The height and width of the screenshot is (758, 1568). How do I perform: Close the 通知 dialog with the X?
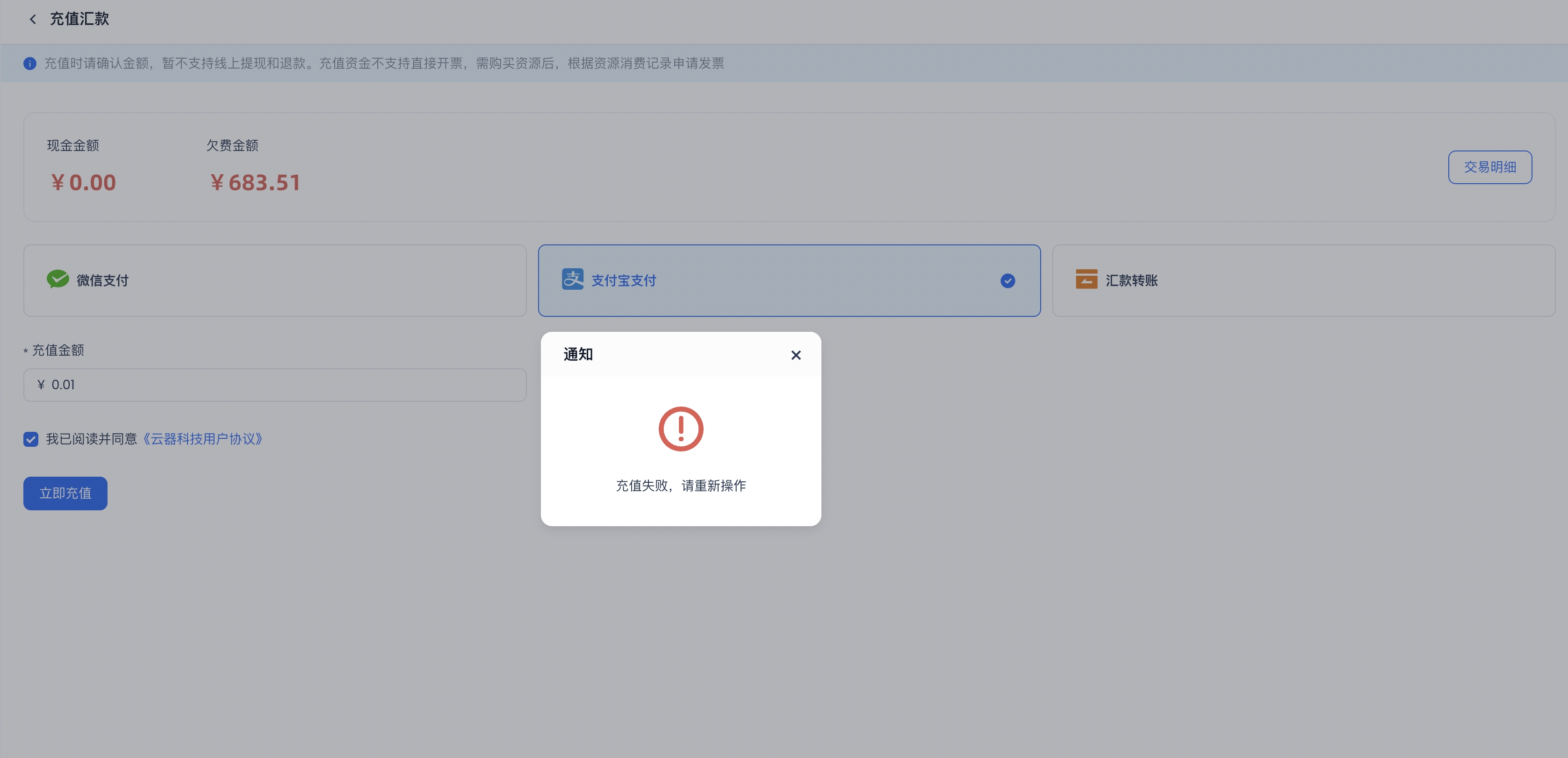point(796,355)
